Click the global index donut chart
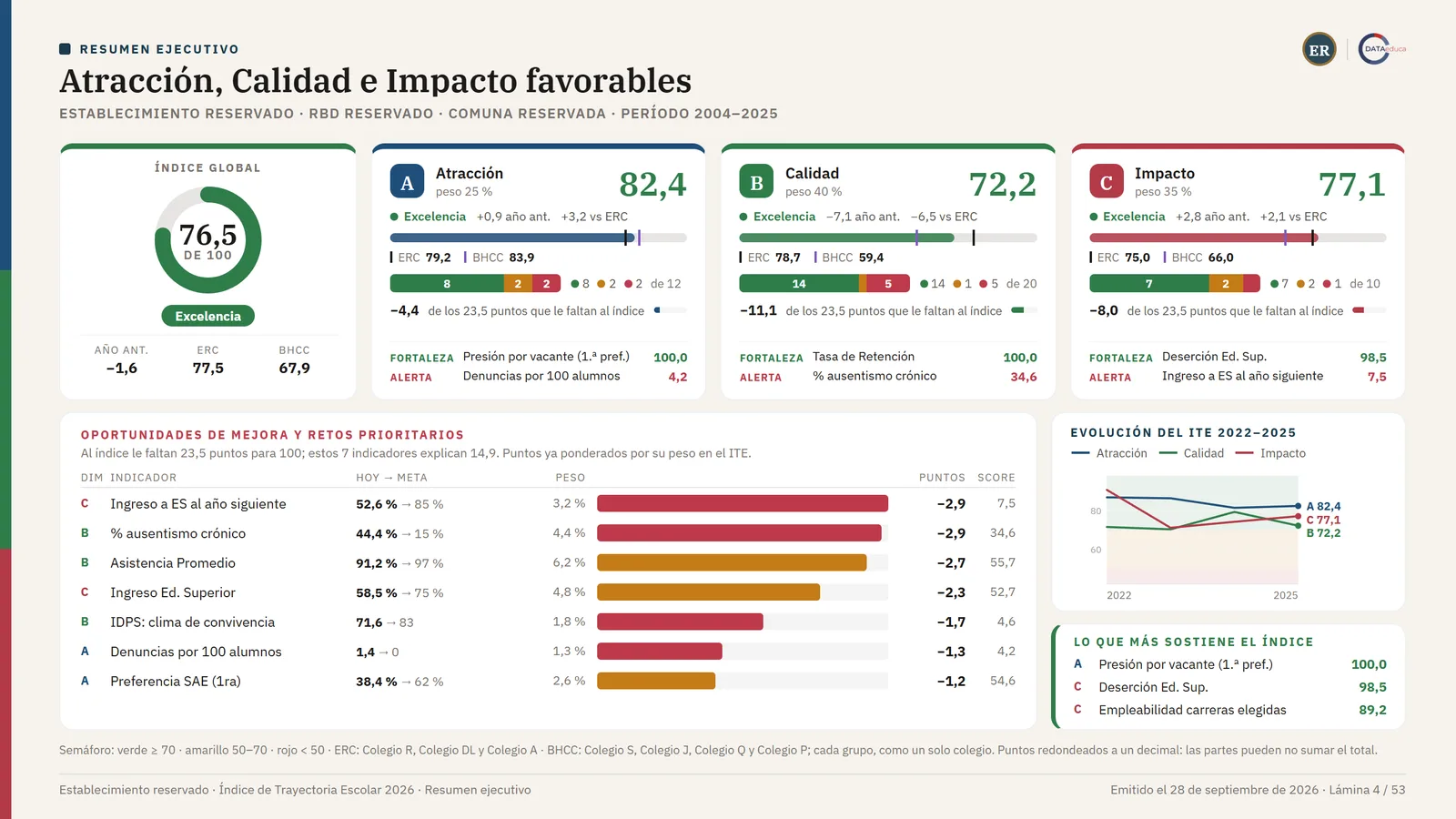Image resolution: width=1456 pixels, height=819 pixels. (207, 240)
